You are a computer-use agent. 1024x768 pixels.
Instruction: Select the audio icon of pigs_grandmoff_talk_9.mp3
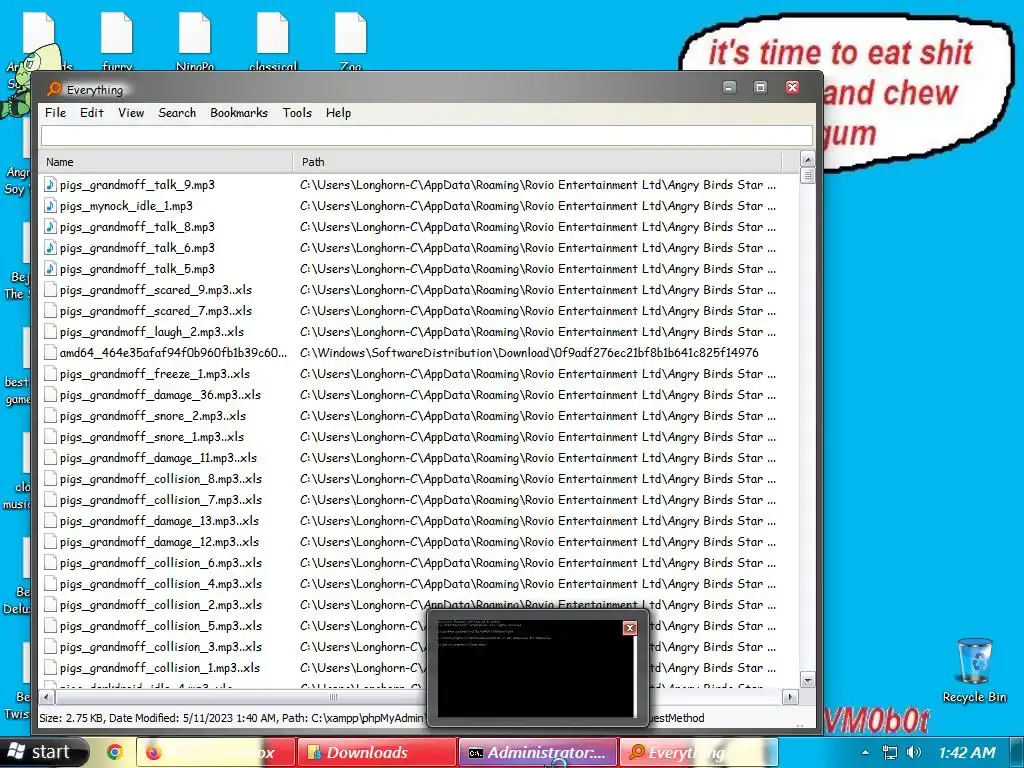pyautogui.click(x=50, y=185)
